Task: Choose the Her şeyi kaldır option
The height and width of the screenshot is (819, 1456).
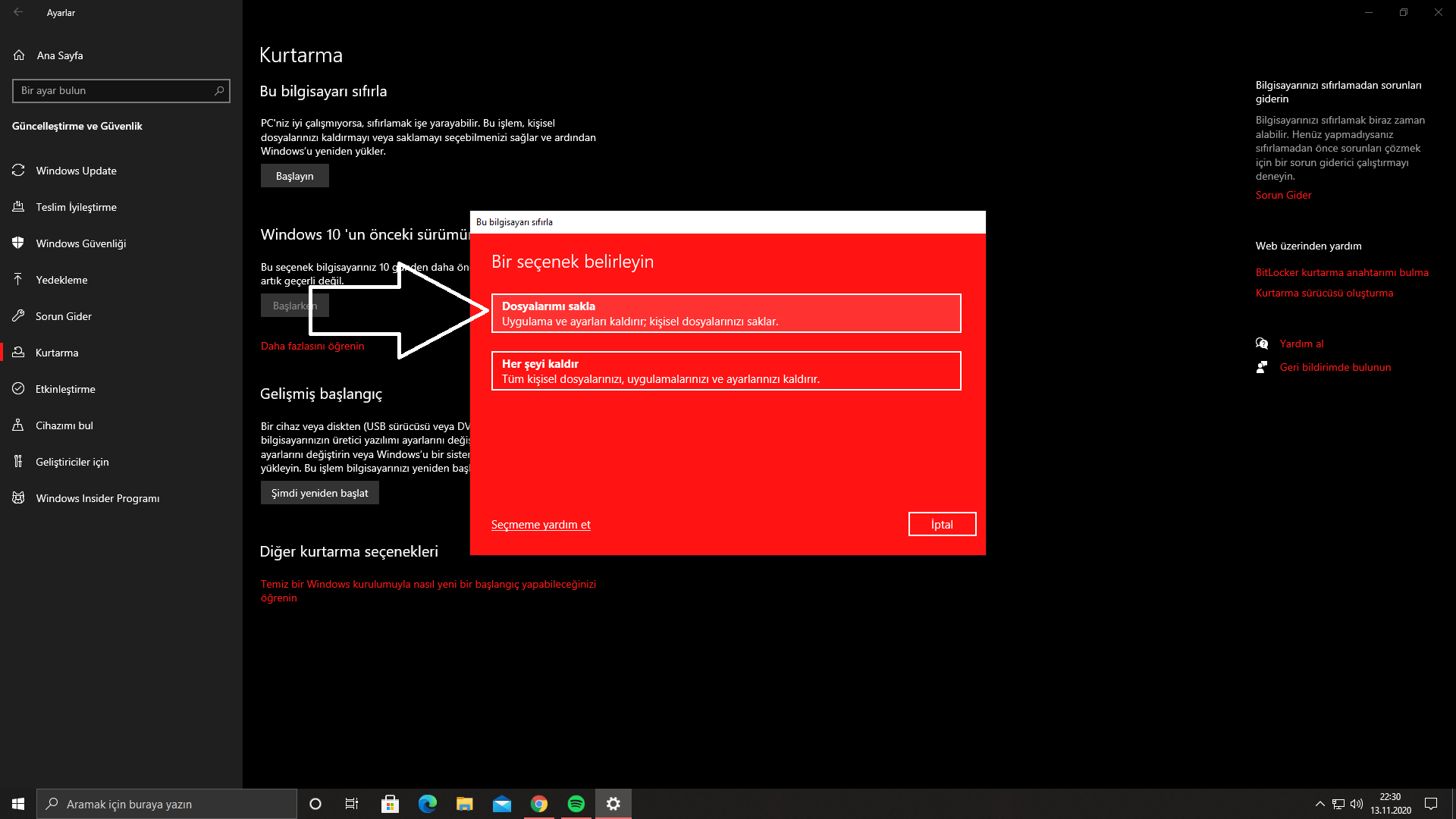Action: pos(726,371)
